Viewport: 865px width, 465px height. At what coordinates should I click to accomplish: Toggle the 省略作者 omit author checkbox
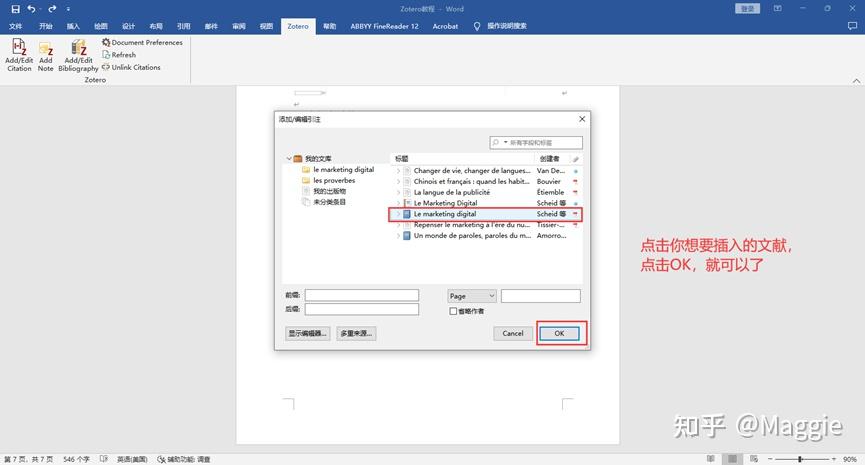pyautogui.click(x=453, y=311)
